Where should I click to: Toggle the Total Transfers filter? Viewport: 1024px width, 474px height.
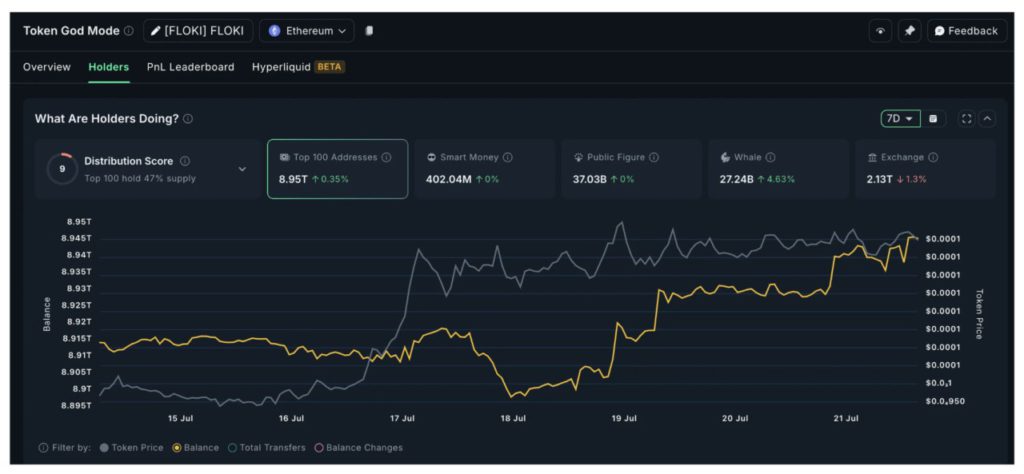(x=267, y=447)
